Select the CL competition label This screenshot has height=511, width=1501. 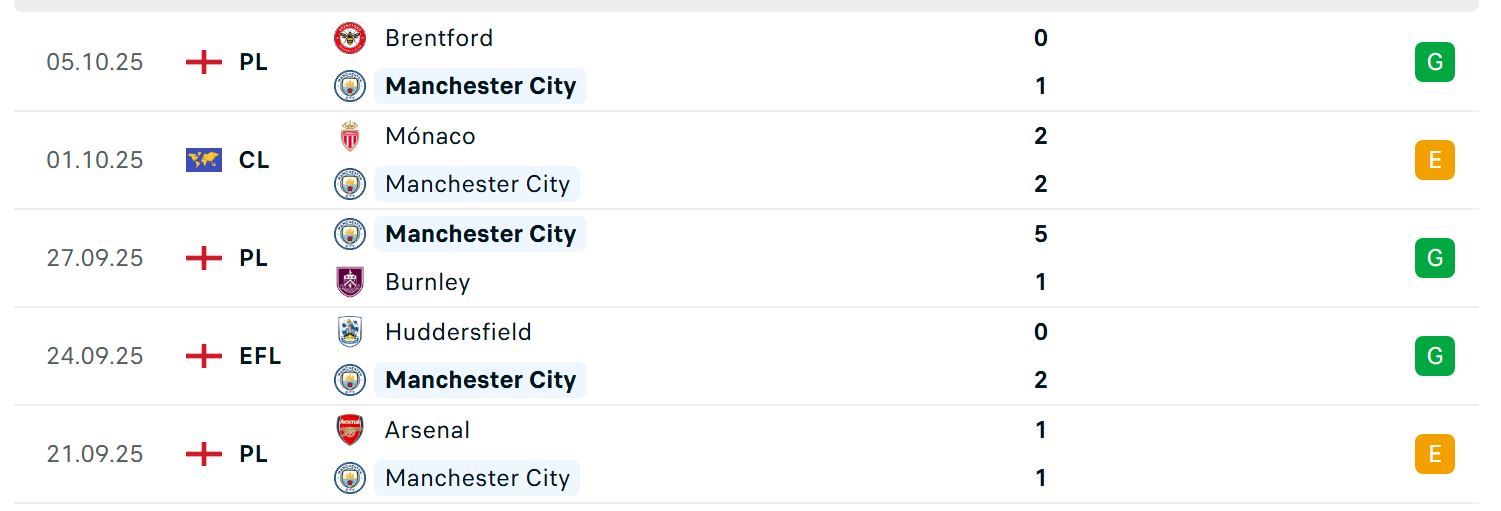(254, 160)
